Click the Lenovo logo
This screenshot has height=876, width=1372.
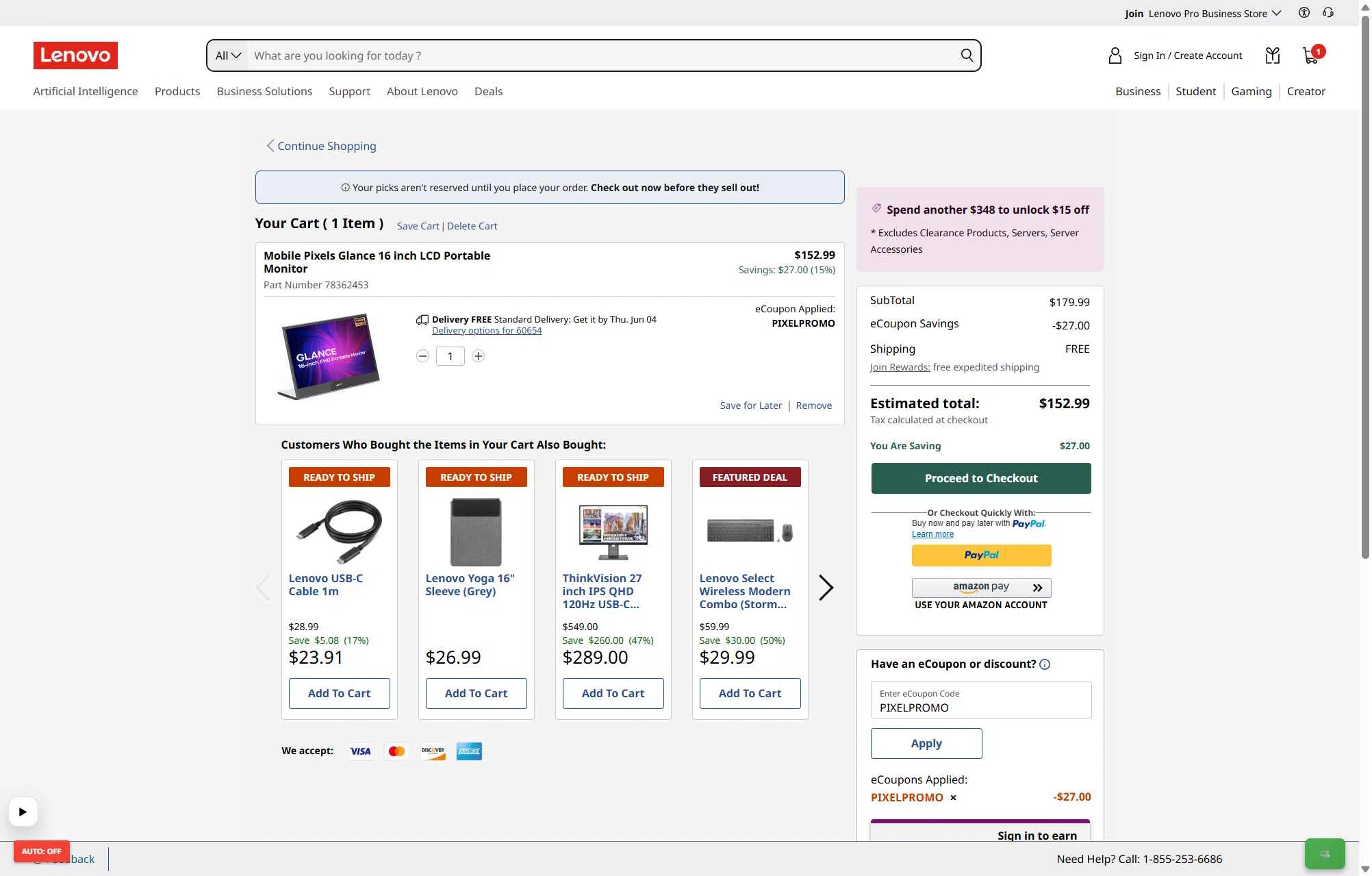coord(75,55)
